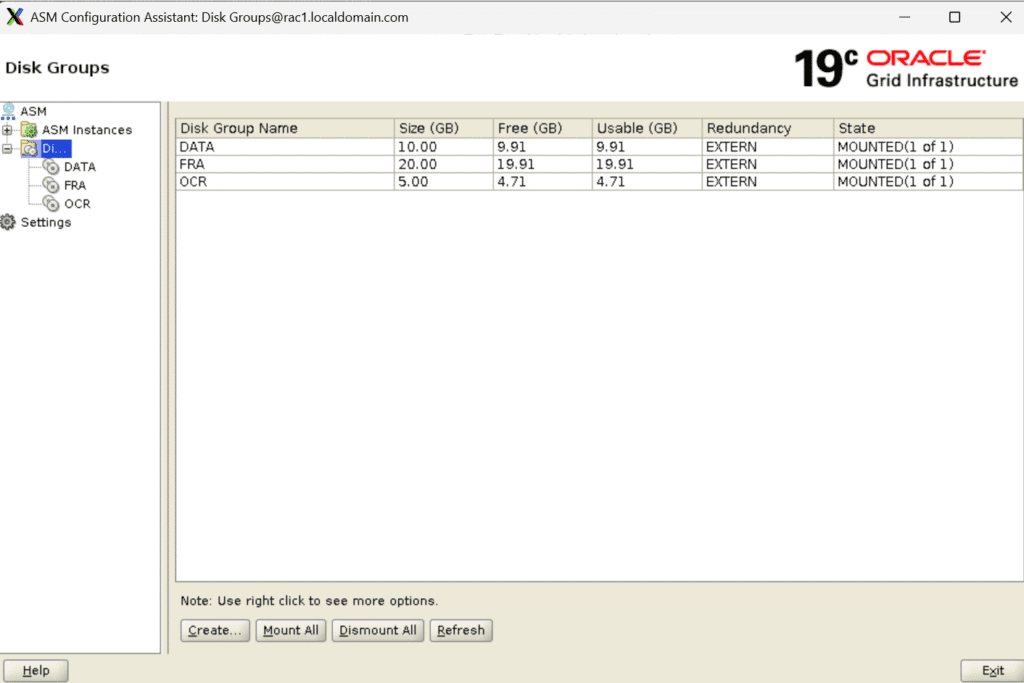This screenshot has width=1024, height=683.
Task: Click the X11 icon in title bar
Action: (x=15, y=17)
